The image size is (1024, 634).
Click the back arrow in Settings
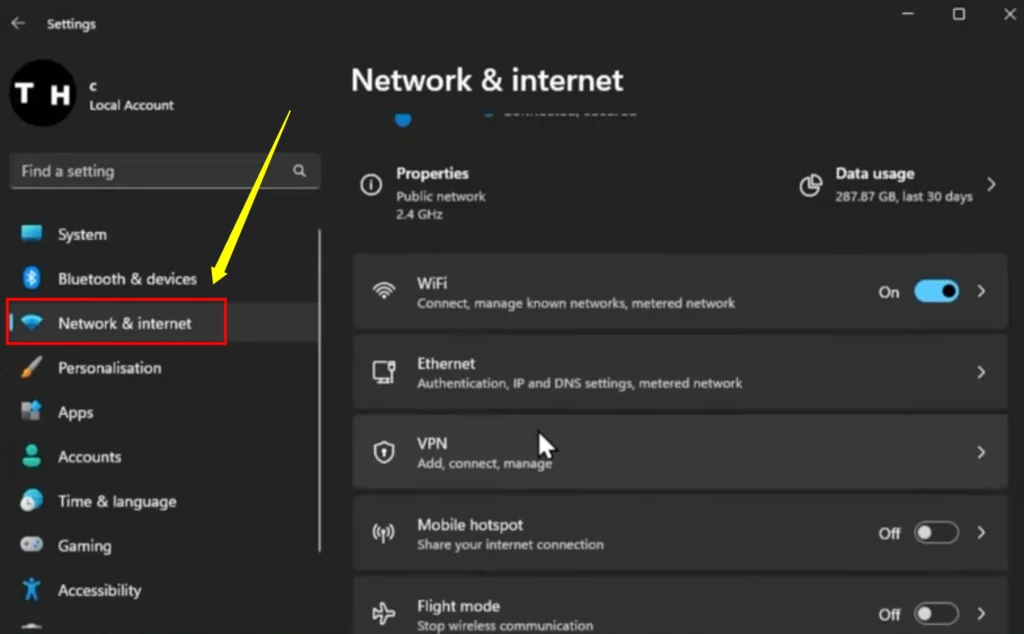click(18, 24)
